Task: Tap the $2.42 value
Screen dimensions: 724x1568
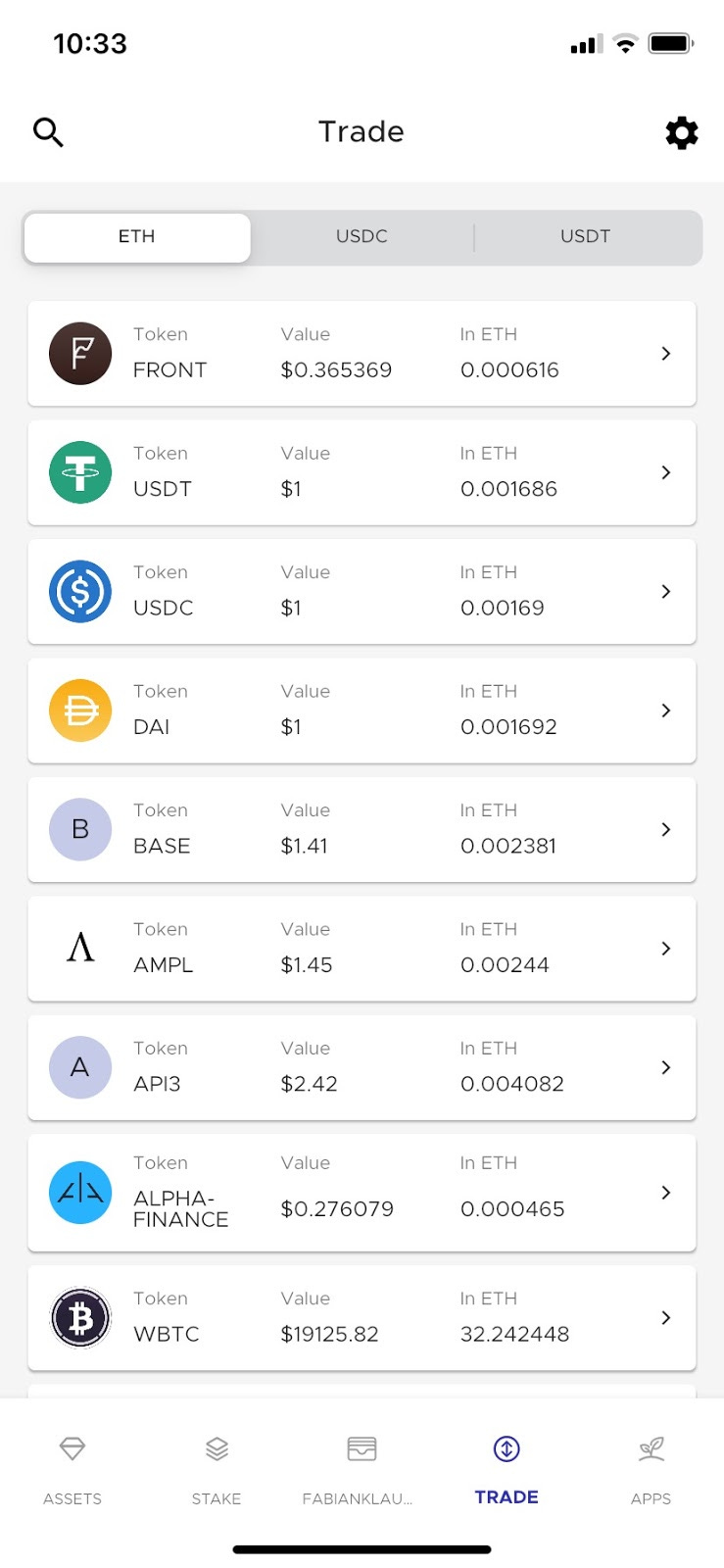Action: [309, 1084]
